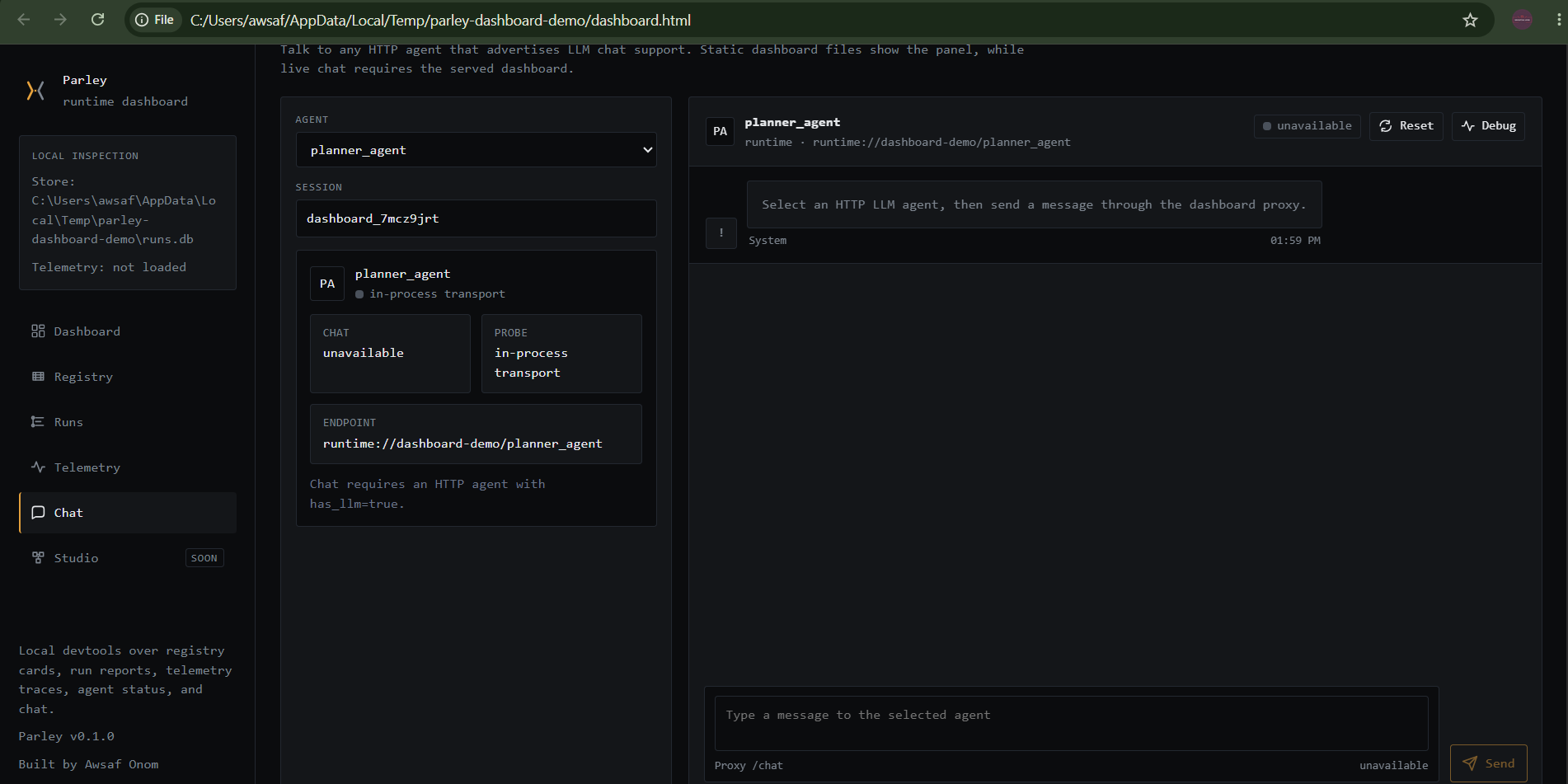This screenshot has height=784, width=1568.
Task: Click the Reset button
Action: coord(1406,126)
